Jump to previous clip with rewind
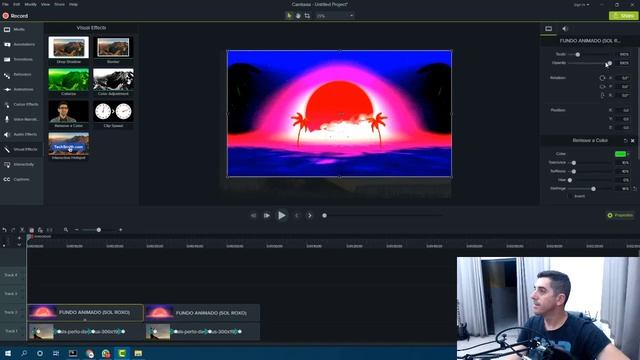Screen dimensions: 640x360 [253, 216]
